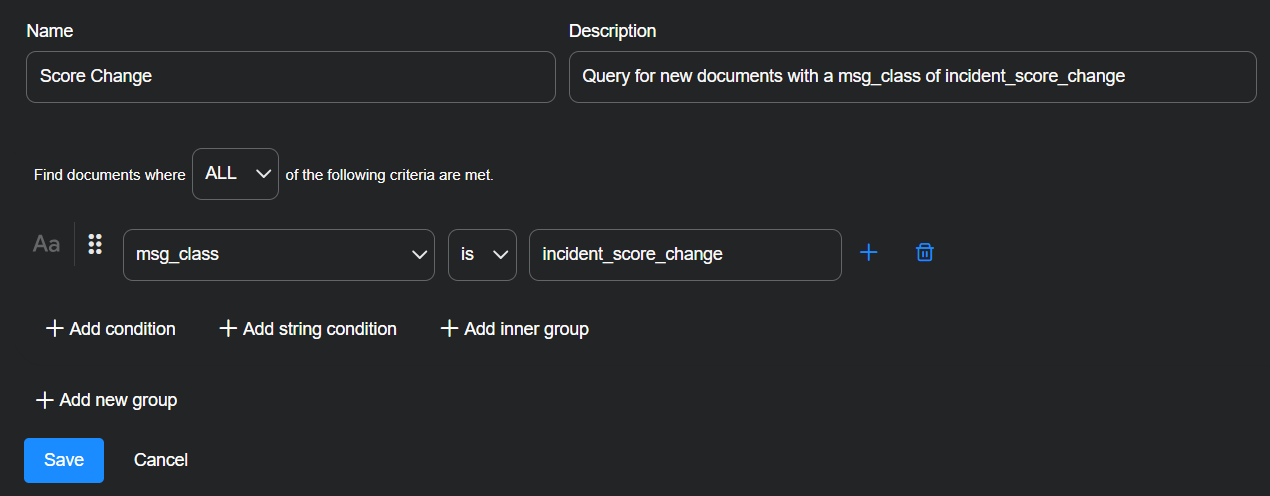Save the query

pos(64,460)
